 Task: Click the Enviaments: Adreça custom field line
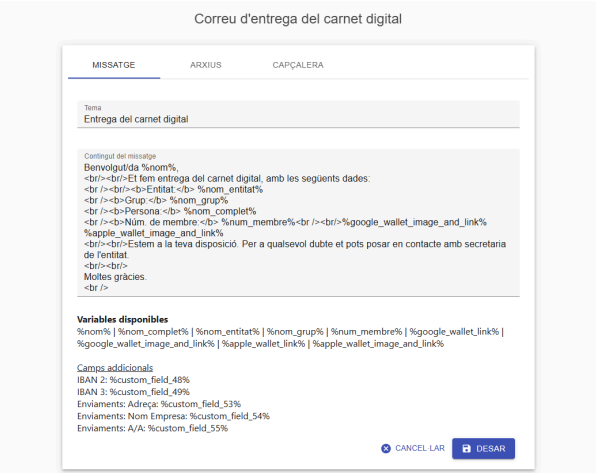159,404
